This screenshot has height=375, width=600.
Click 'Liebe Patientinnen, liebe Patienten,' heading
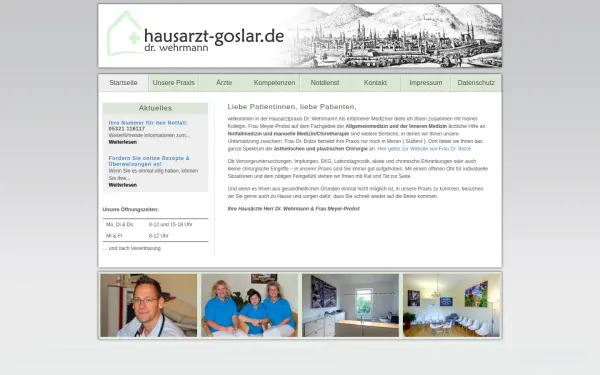pos(292,106)
